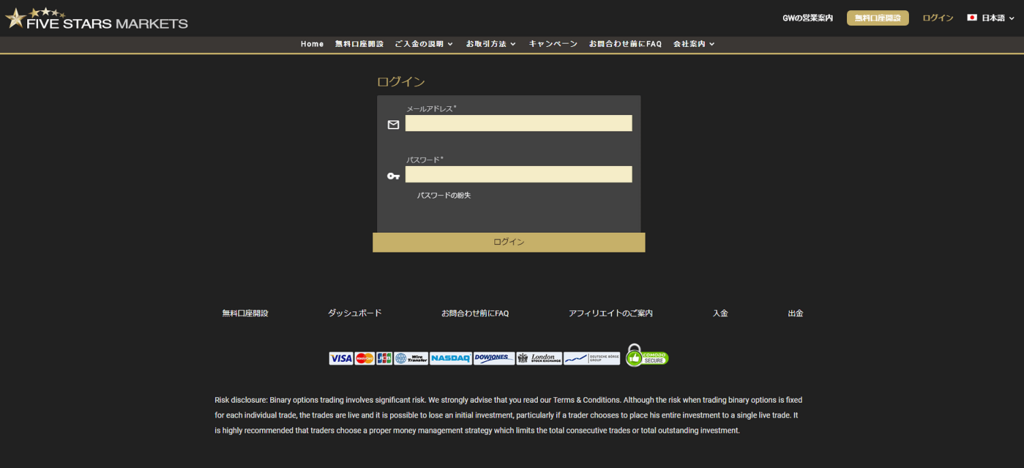Screen dimensions: 1024x468
Task: Open the footer アフィリエイトのご案内 link
Action: tap(611, 313)
